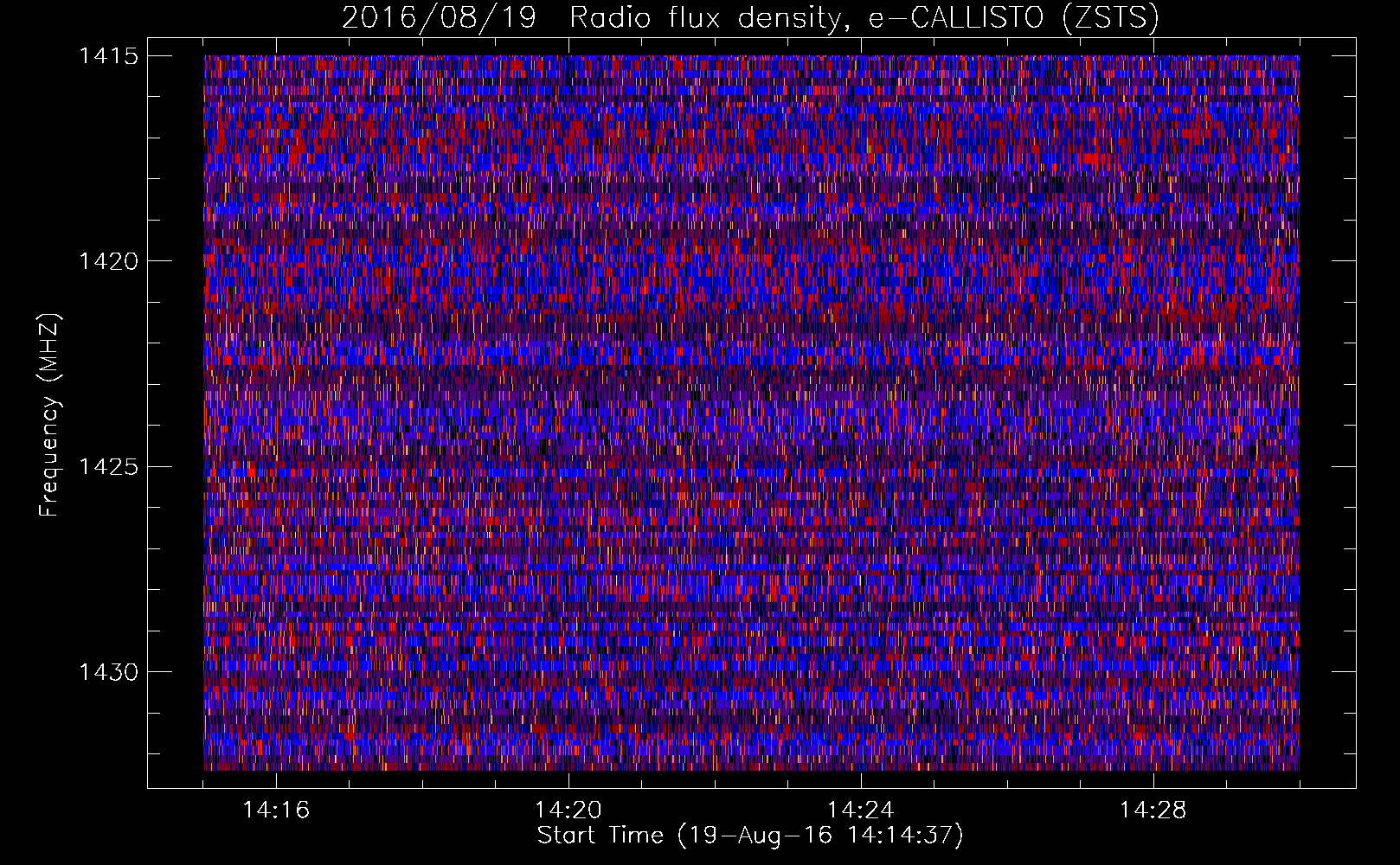1400x865 pixels.
Task: Click the 14:20 time axis label
Action: [x=568, y=811]
